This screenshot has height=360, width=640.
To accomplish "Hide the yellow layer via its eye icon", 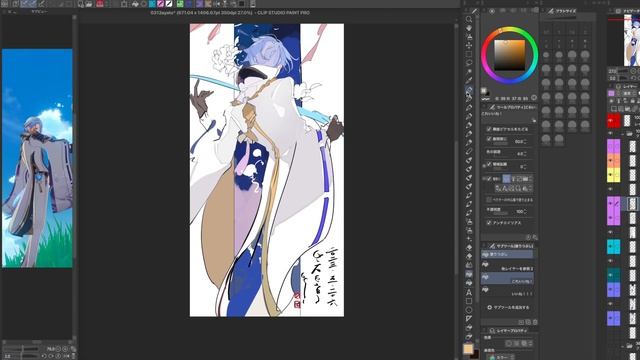I will [611, 175].
